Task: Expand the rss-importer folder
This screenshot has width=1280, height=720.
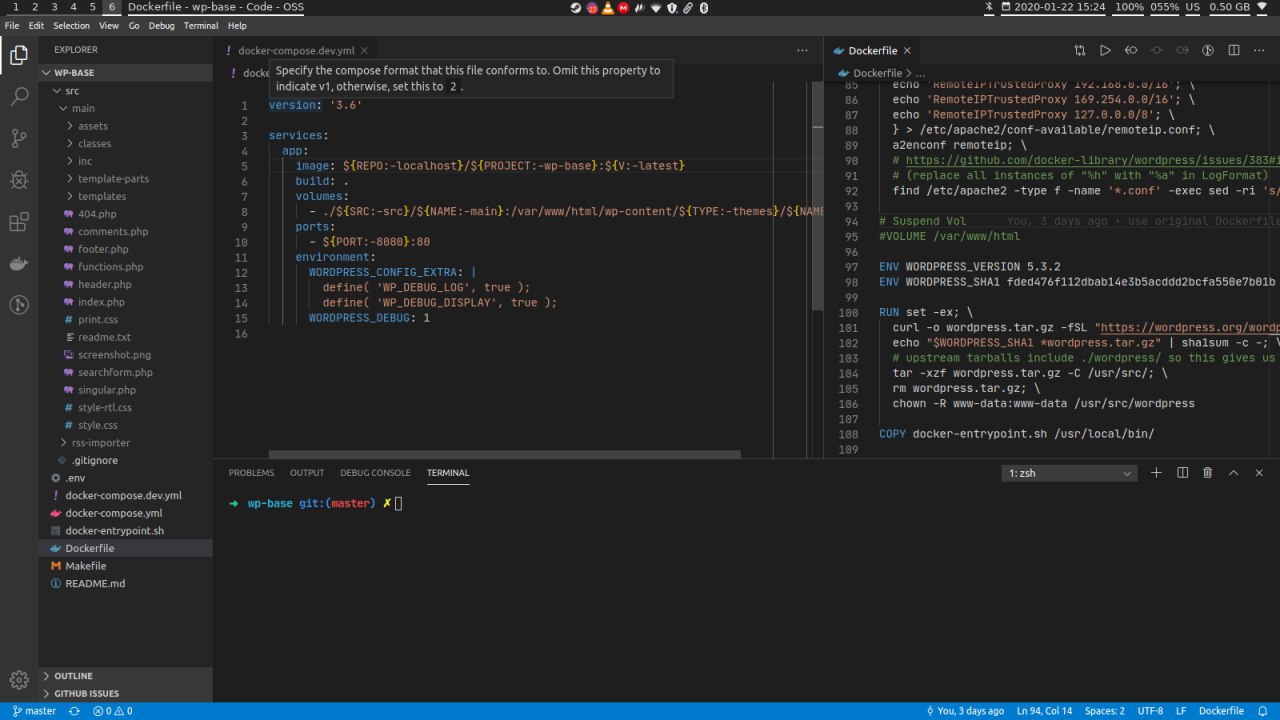Action: coord(125,442)
